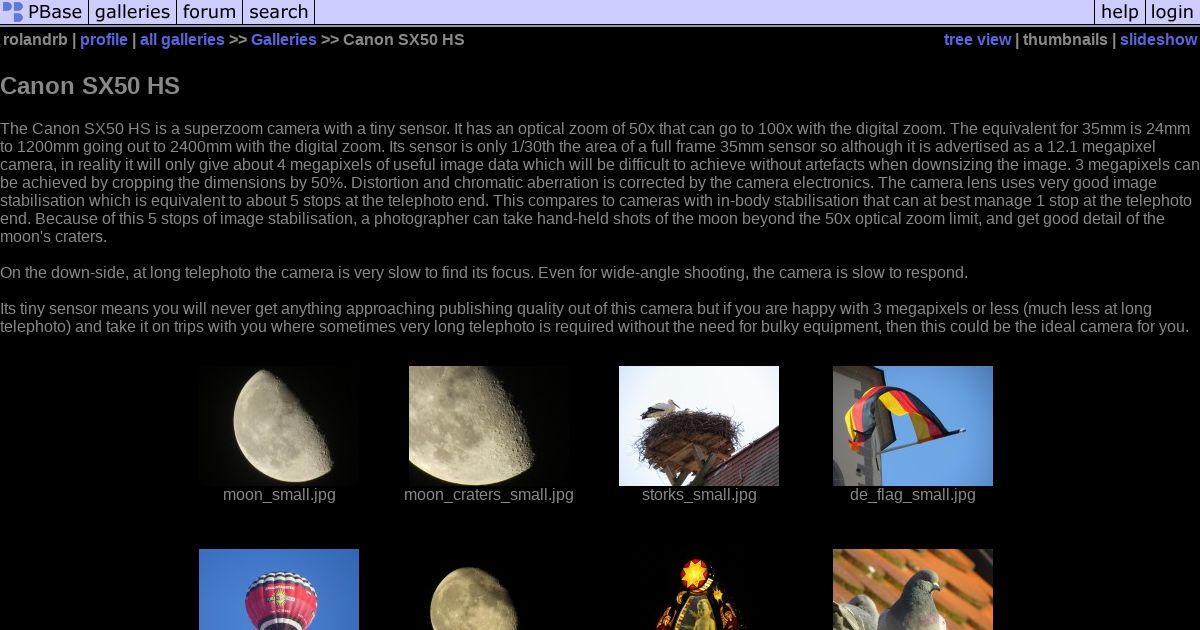Open the hot air balloon thumbnail
This screenshot has width=1200, height=630.
279,589
